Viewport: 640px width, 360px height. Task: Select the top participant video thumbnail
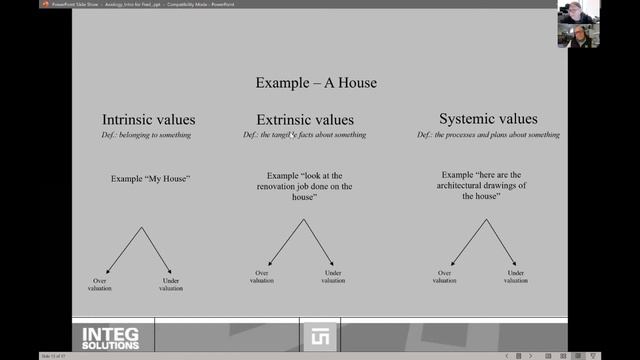point(578,12)
